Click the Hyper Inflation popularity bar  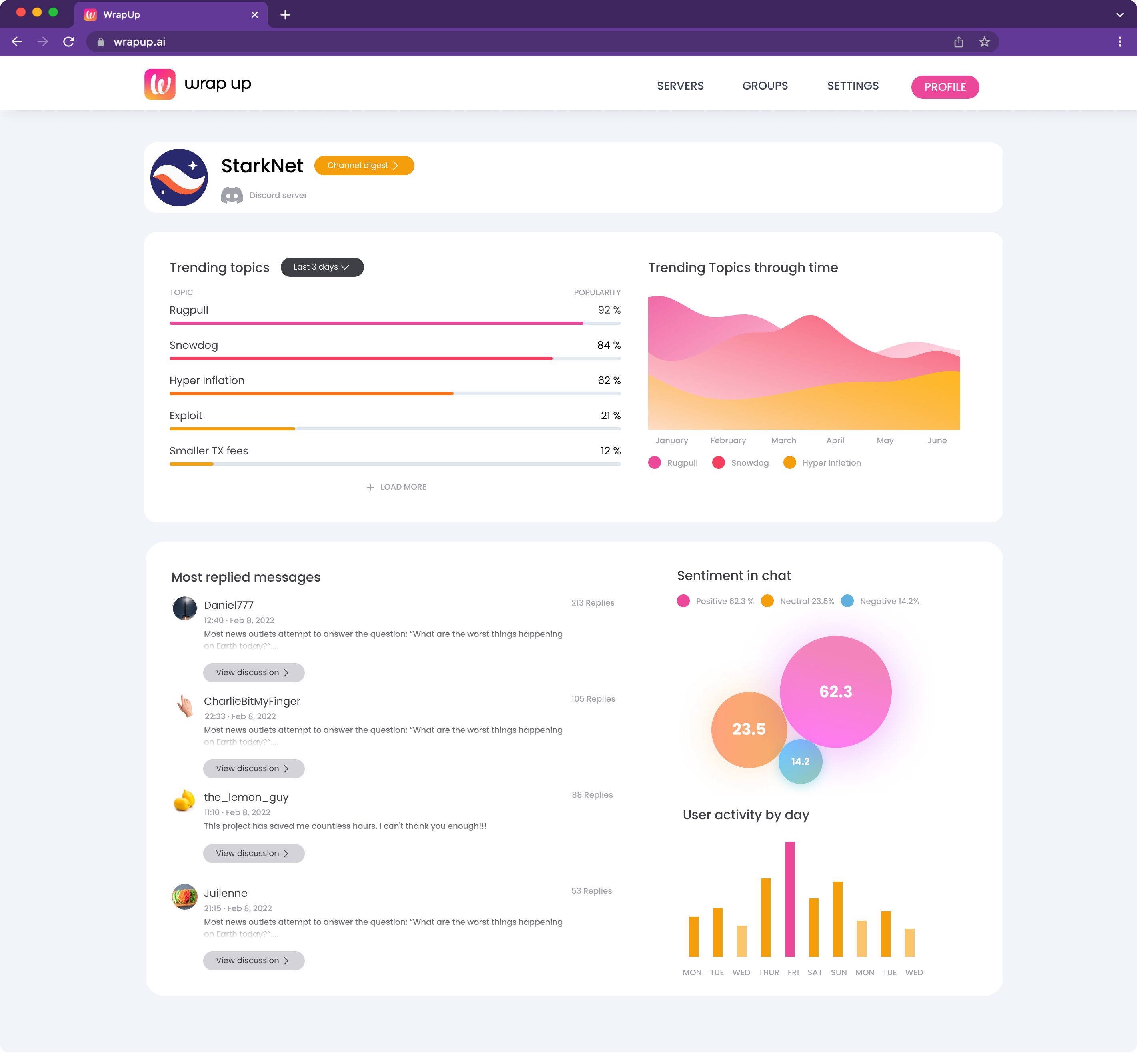click(394, 393)
